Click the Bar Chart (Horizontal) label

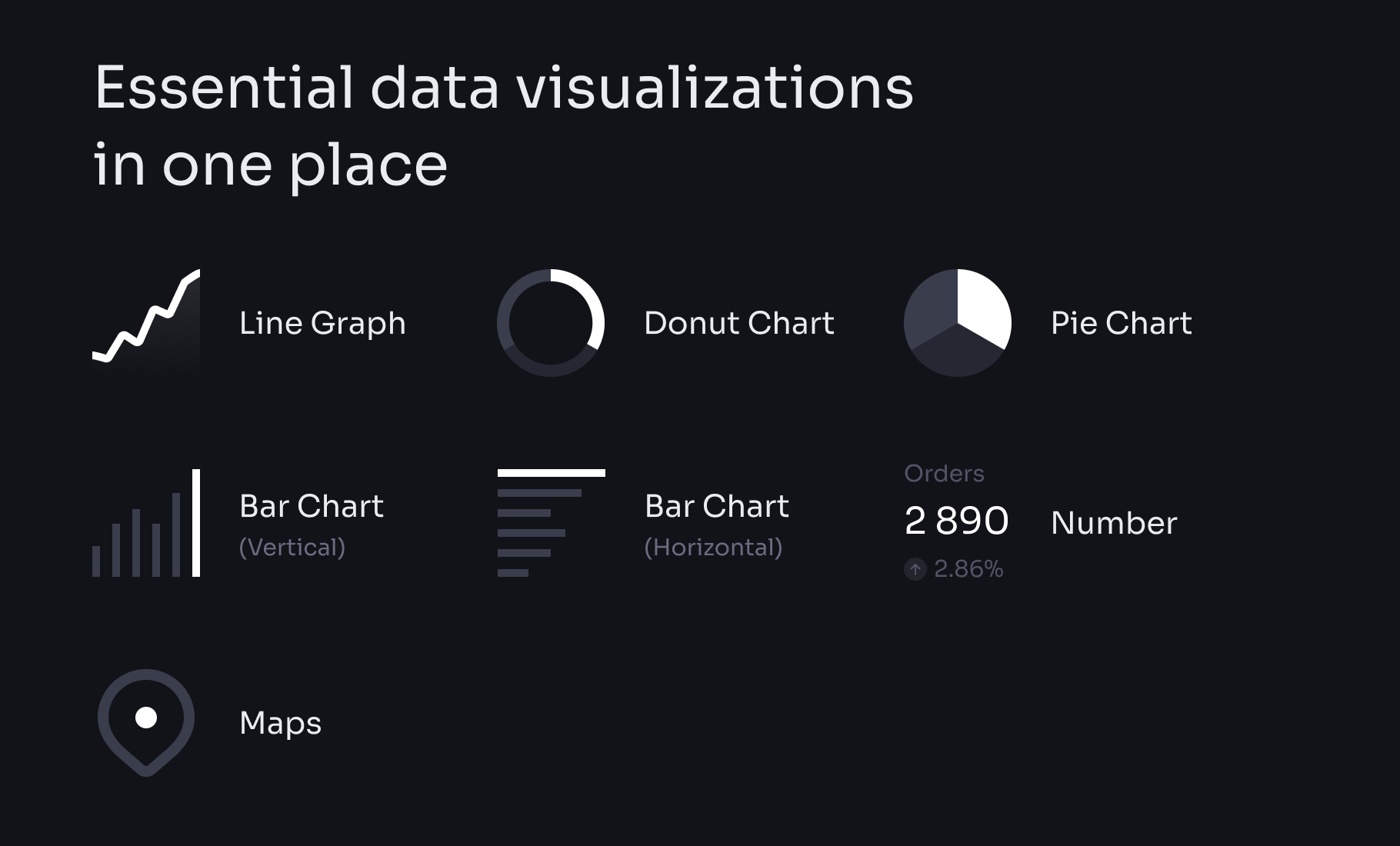click(717, 525)
